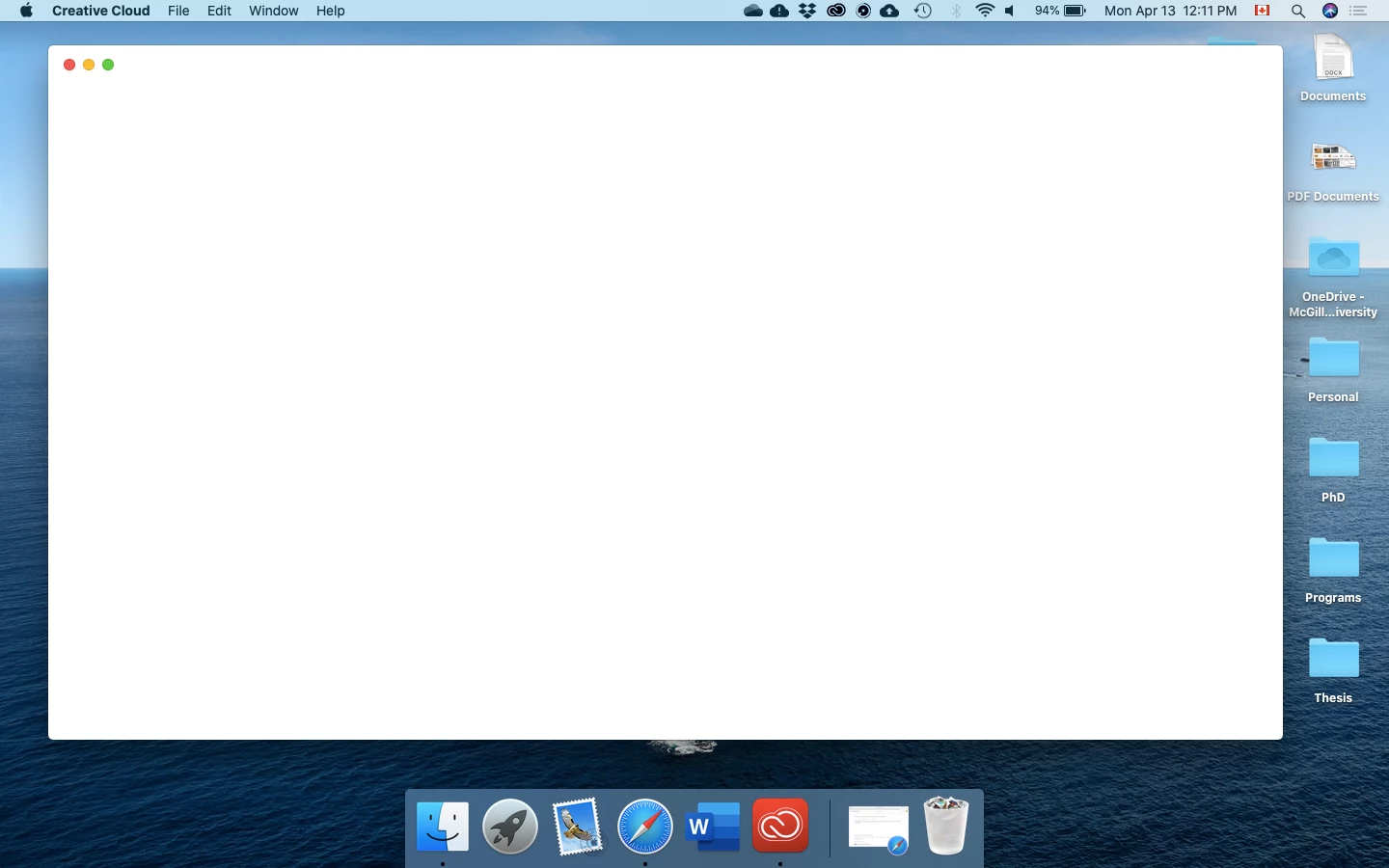Open Time Machine status menu icon
The height and width of the screenshot is (868, 1389).
923,11
